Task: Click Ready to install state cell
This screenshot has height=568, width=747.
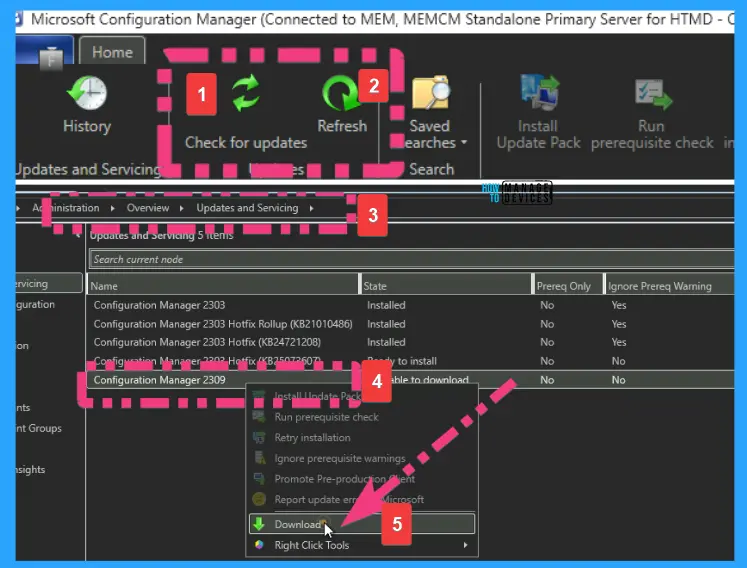Action: click(x=402, y=361)
